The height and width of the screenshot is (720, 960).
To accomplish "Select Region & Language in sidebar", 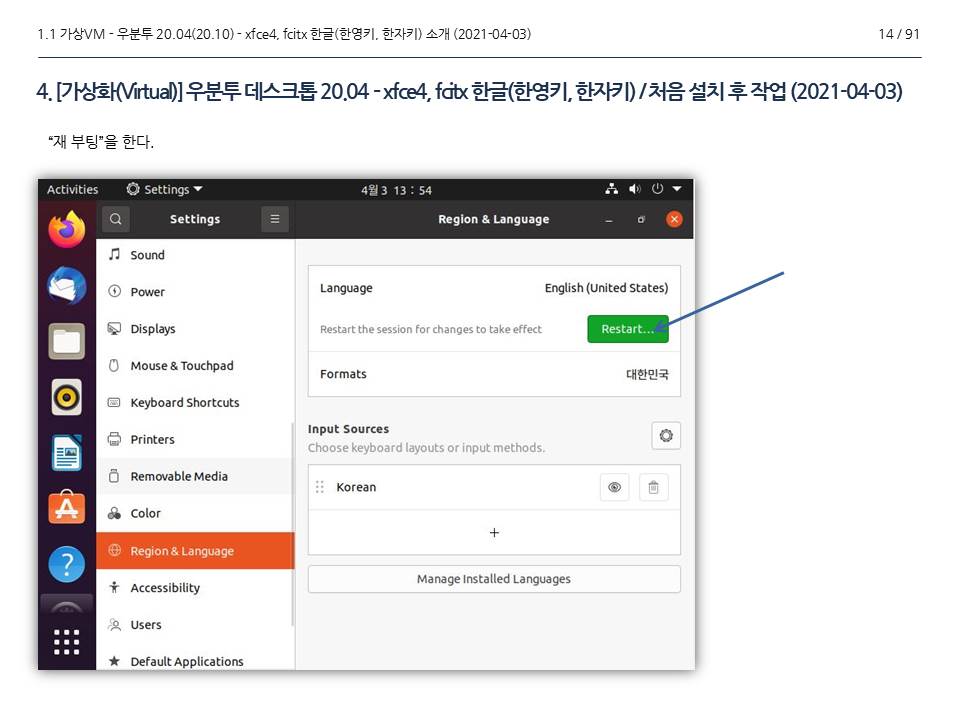I will [195, 550].
